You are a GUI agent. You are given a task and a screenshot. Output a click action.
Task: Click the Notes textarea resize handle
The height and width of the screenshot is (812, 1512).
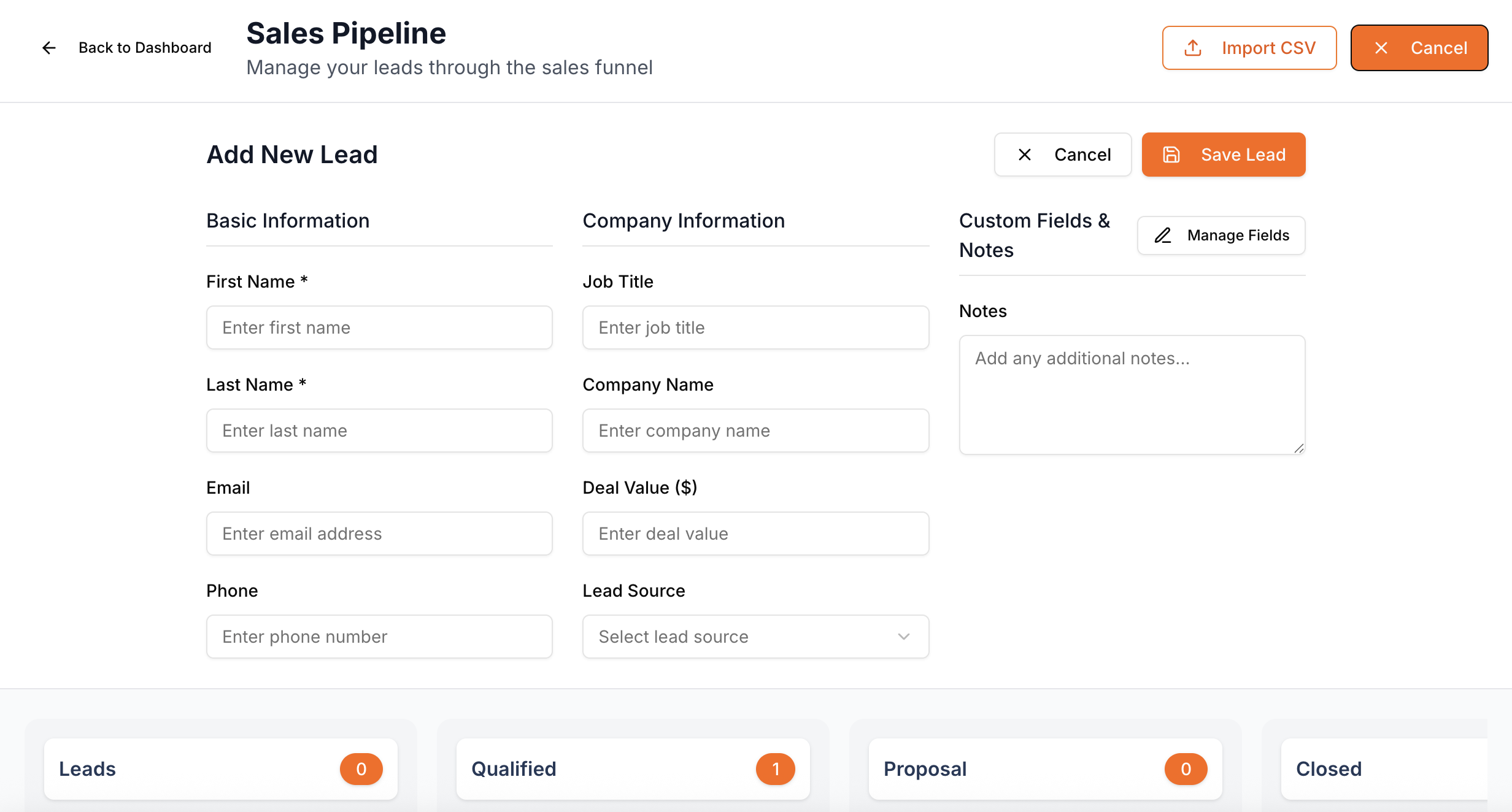(1298, 448)
